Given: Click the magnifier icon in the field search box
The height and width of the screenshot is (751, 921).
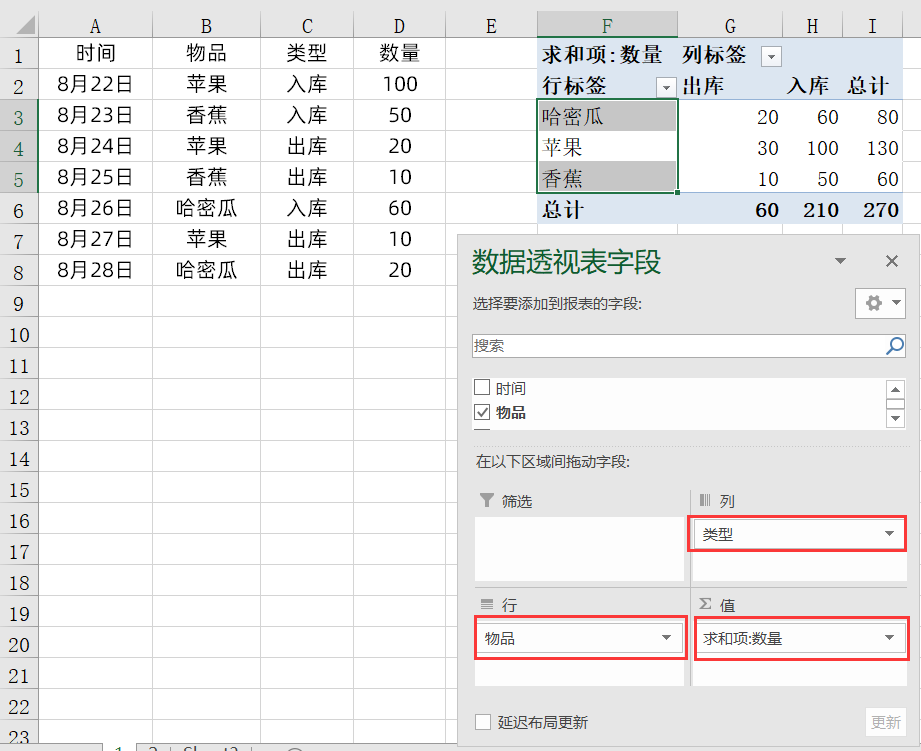Looking at the screenshot, I should (x=895, y=346).
